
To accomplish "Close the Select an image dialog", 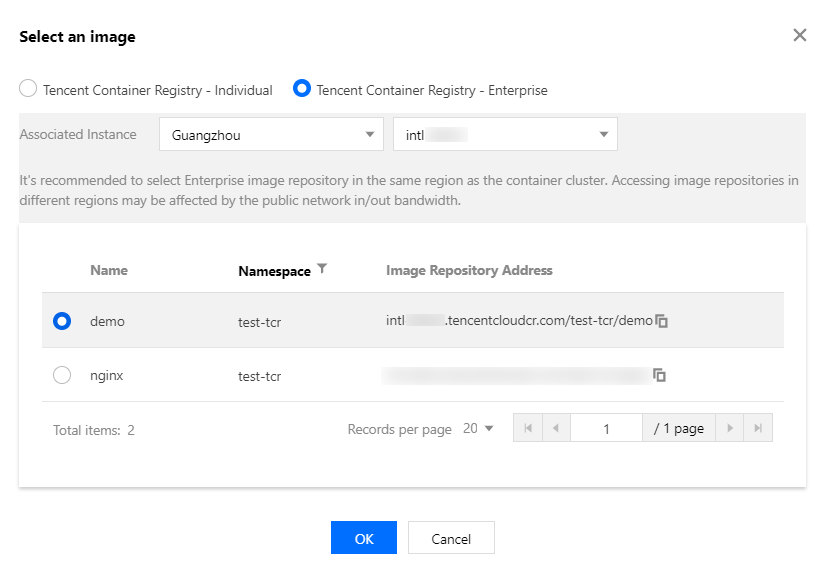I will [x=799, y=35].
